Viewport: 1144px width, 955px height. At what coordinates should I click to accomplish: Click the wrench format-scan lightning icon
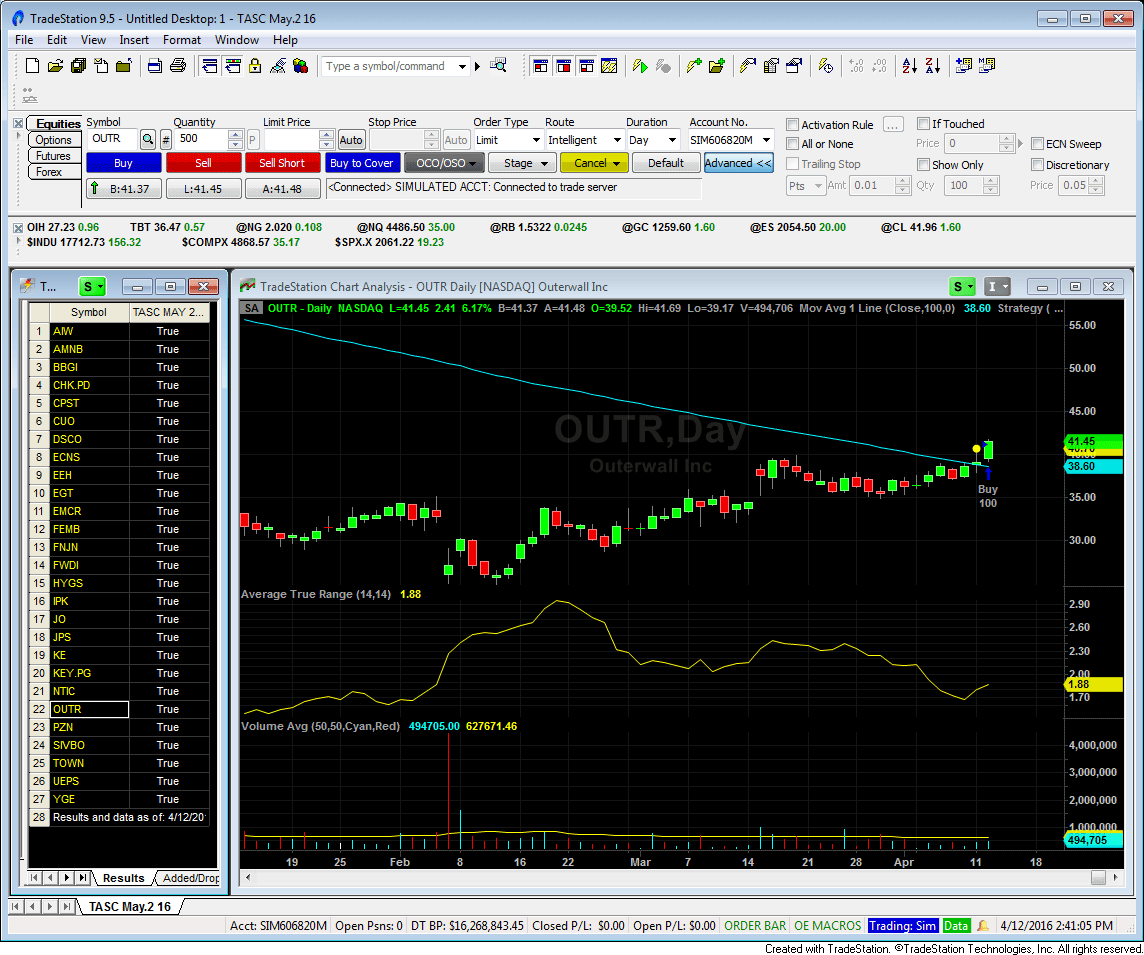748,66
